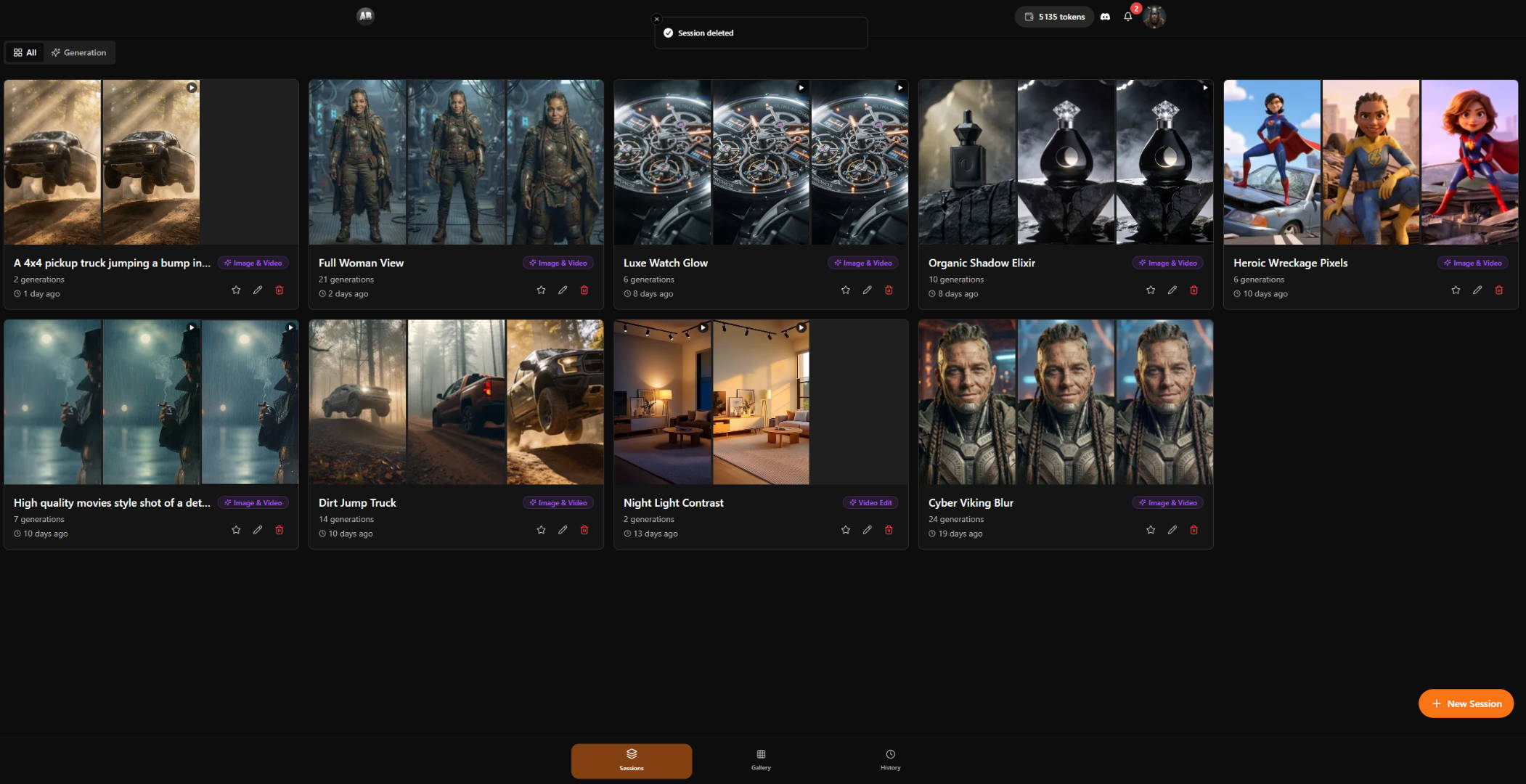
Task: Open the user avatar menu
Action: 1154,17
